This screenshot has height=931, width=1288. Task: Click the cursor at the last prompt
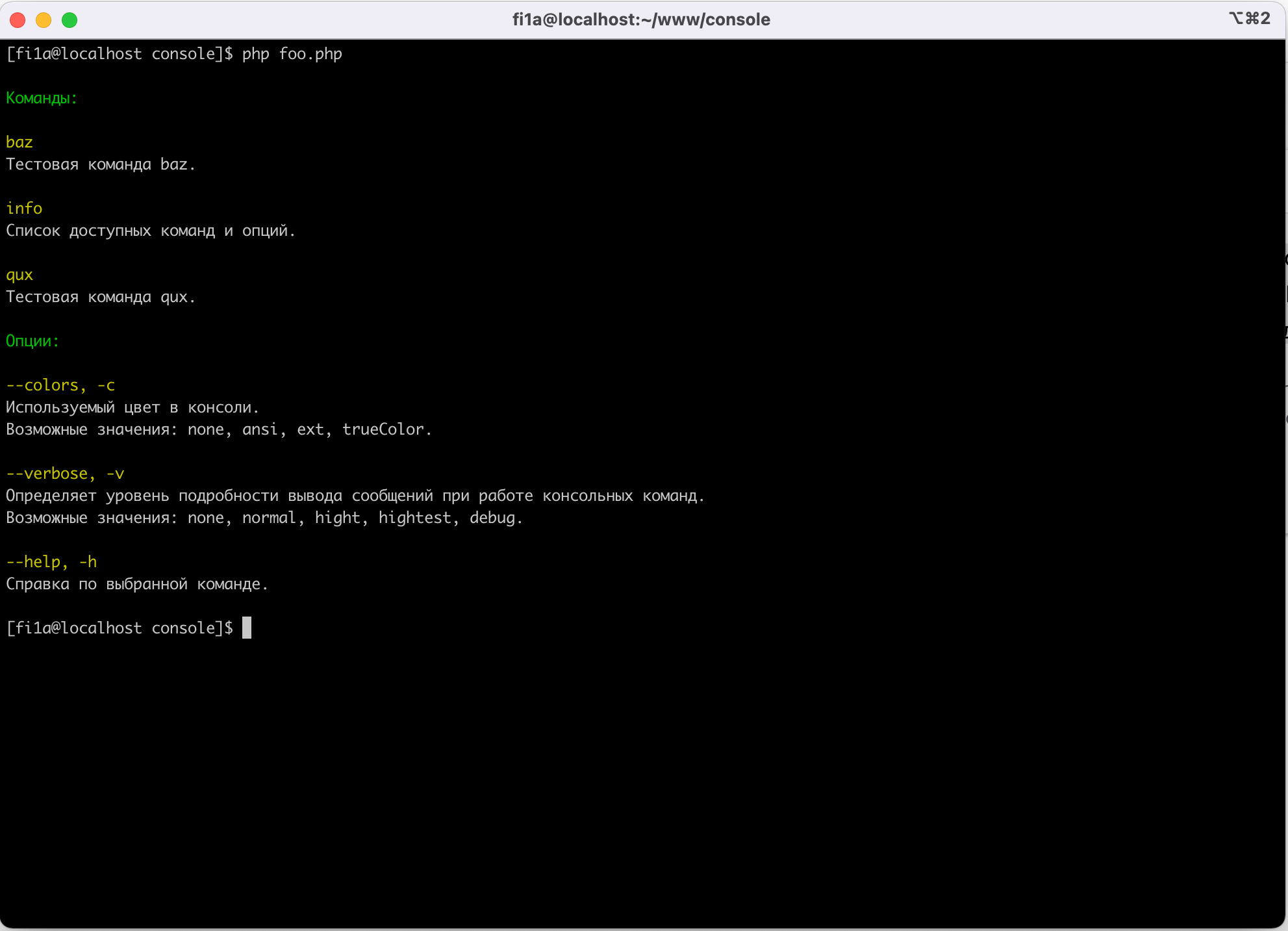pyautogui.click(x=247, y=628)
